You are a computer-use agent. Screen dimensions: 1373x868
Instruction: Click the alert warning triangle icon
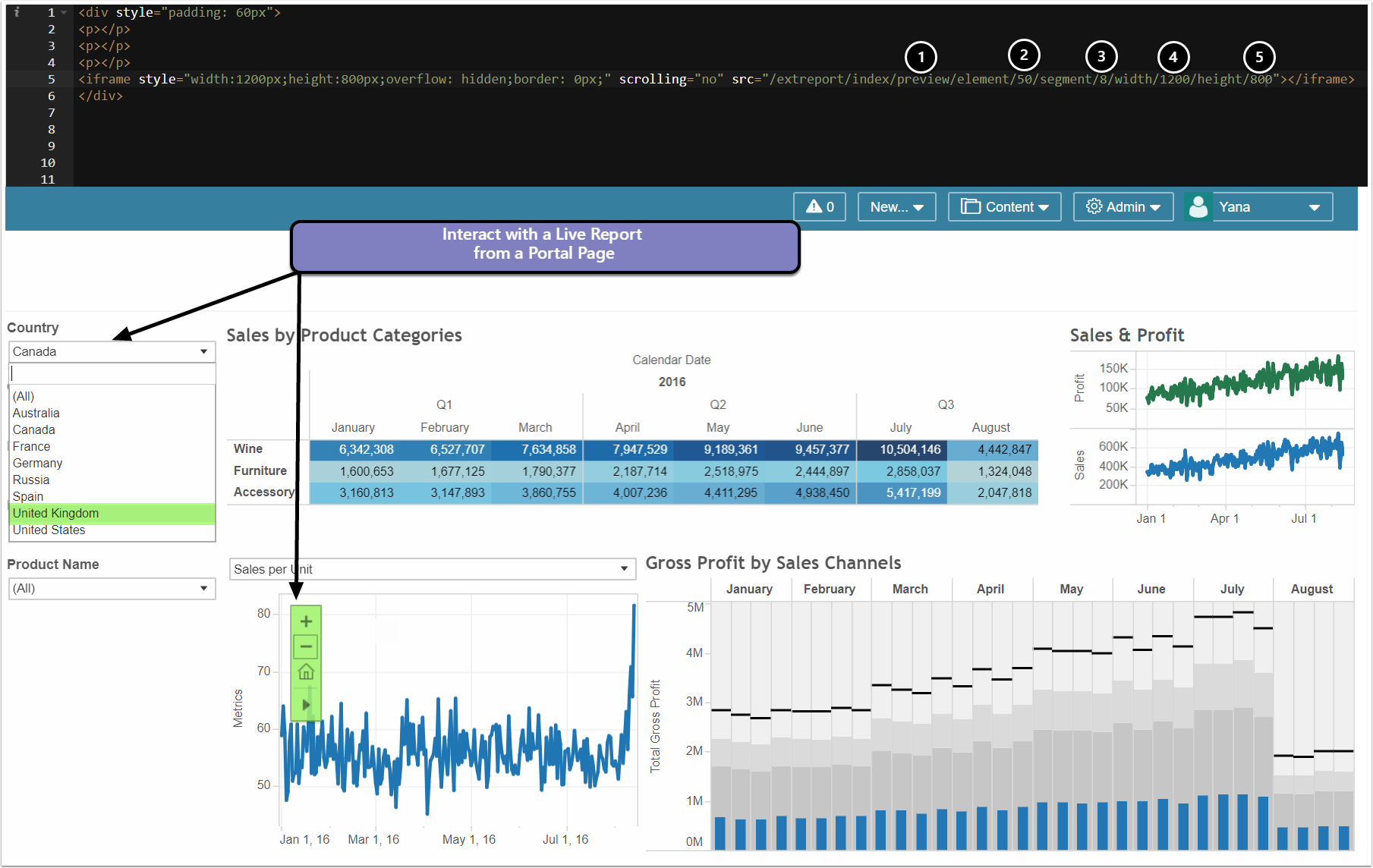[x=814, y=206]
